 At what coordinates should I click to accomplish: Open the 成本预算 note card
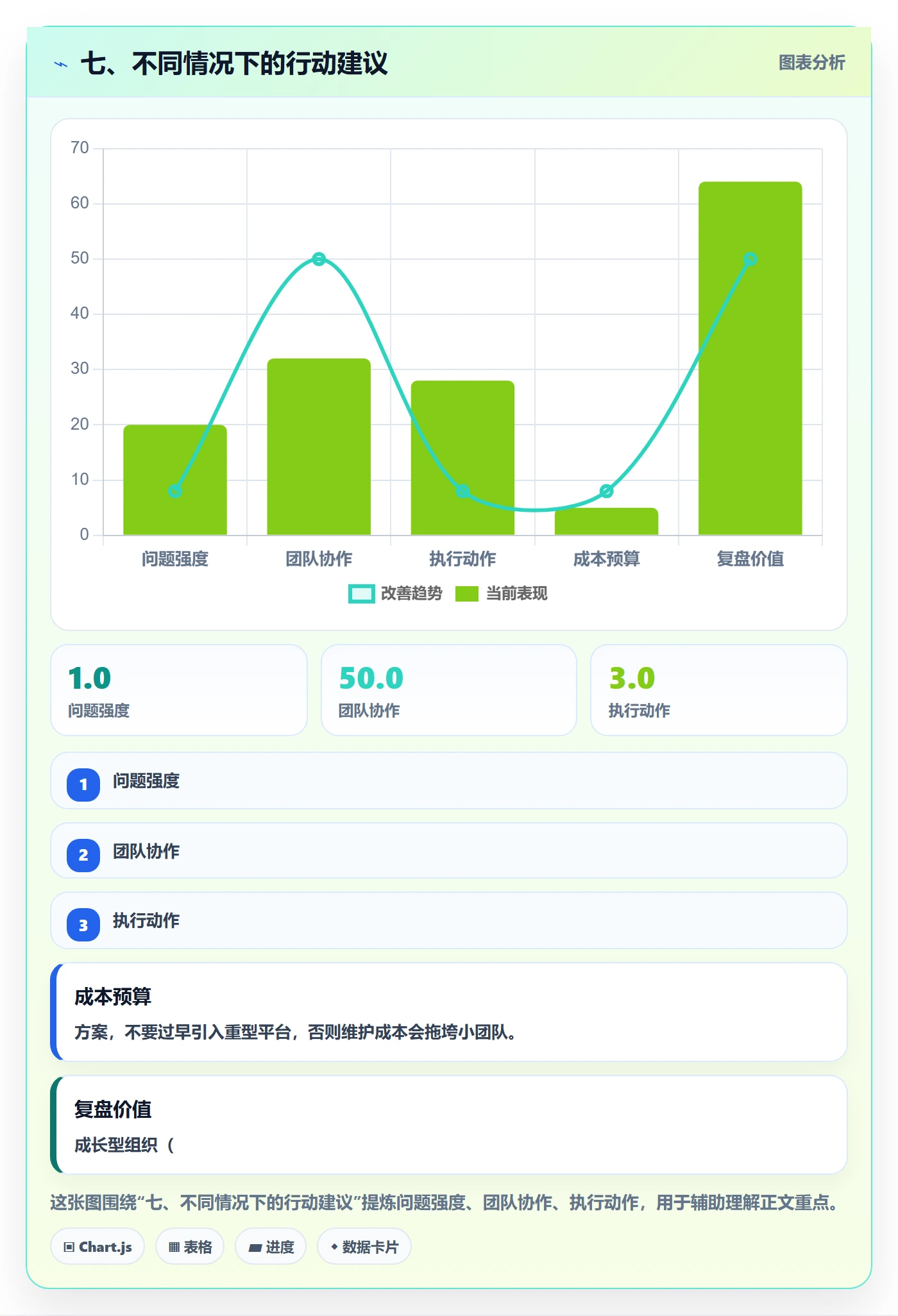[x=449, y=1012]
